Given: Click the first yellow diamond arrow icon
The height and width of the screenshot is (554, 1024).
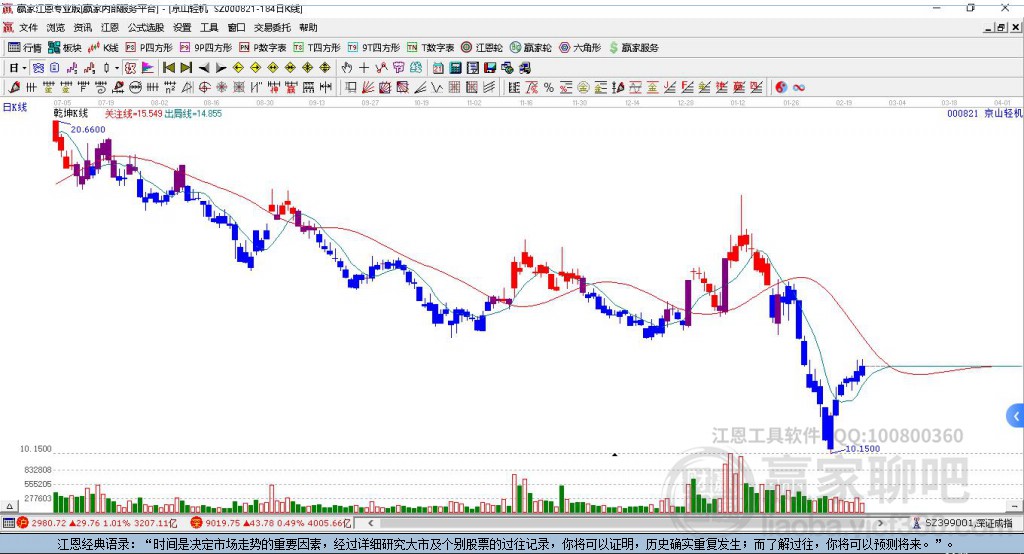Looking at the screenshot, I should click(x=238, y=68).
